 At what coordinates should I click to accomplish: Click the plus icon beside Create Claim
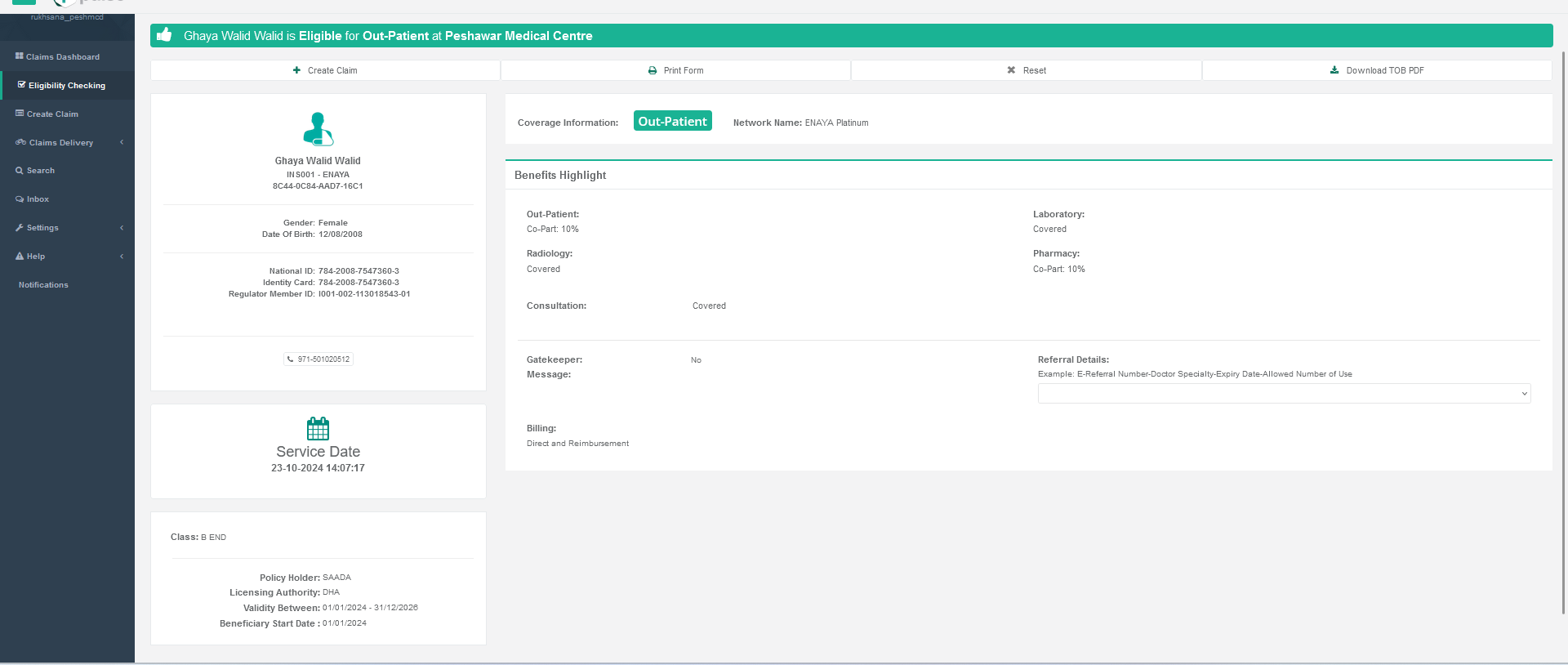tap(297, 71)
